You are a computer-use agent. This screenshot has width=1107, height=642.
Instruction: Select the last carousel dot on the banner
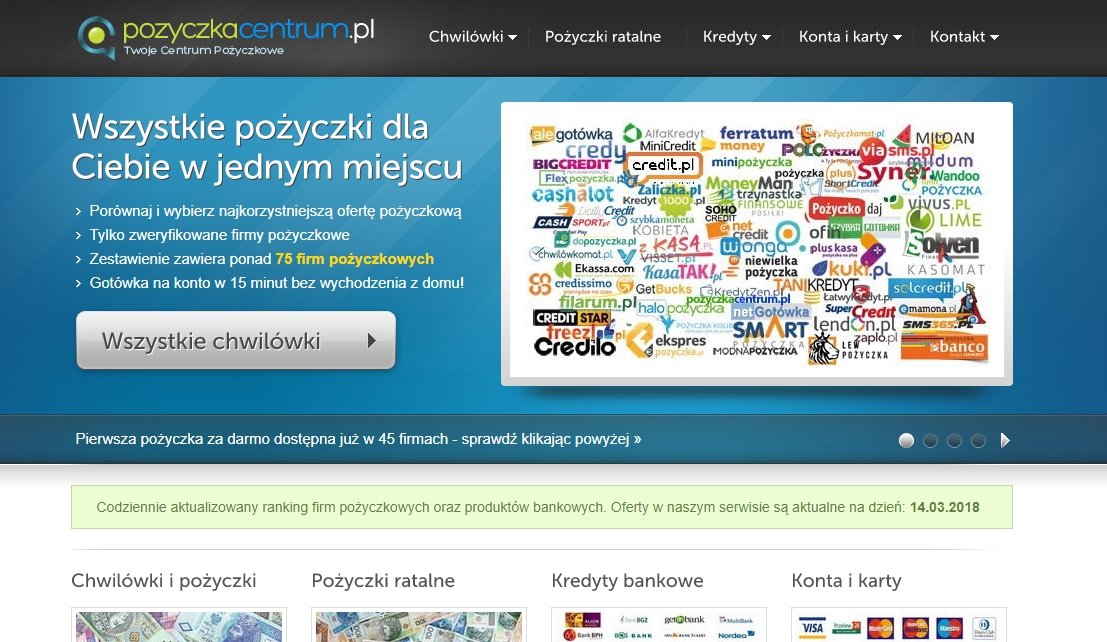coord(978,440)
